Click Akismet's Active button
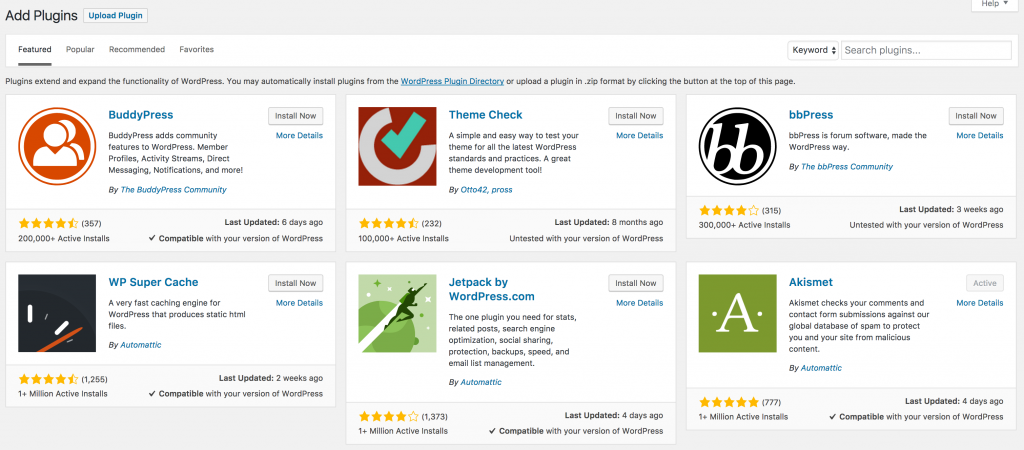The image size is (1024, 450). [x=985, y=283]
